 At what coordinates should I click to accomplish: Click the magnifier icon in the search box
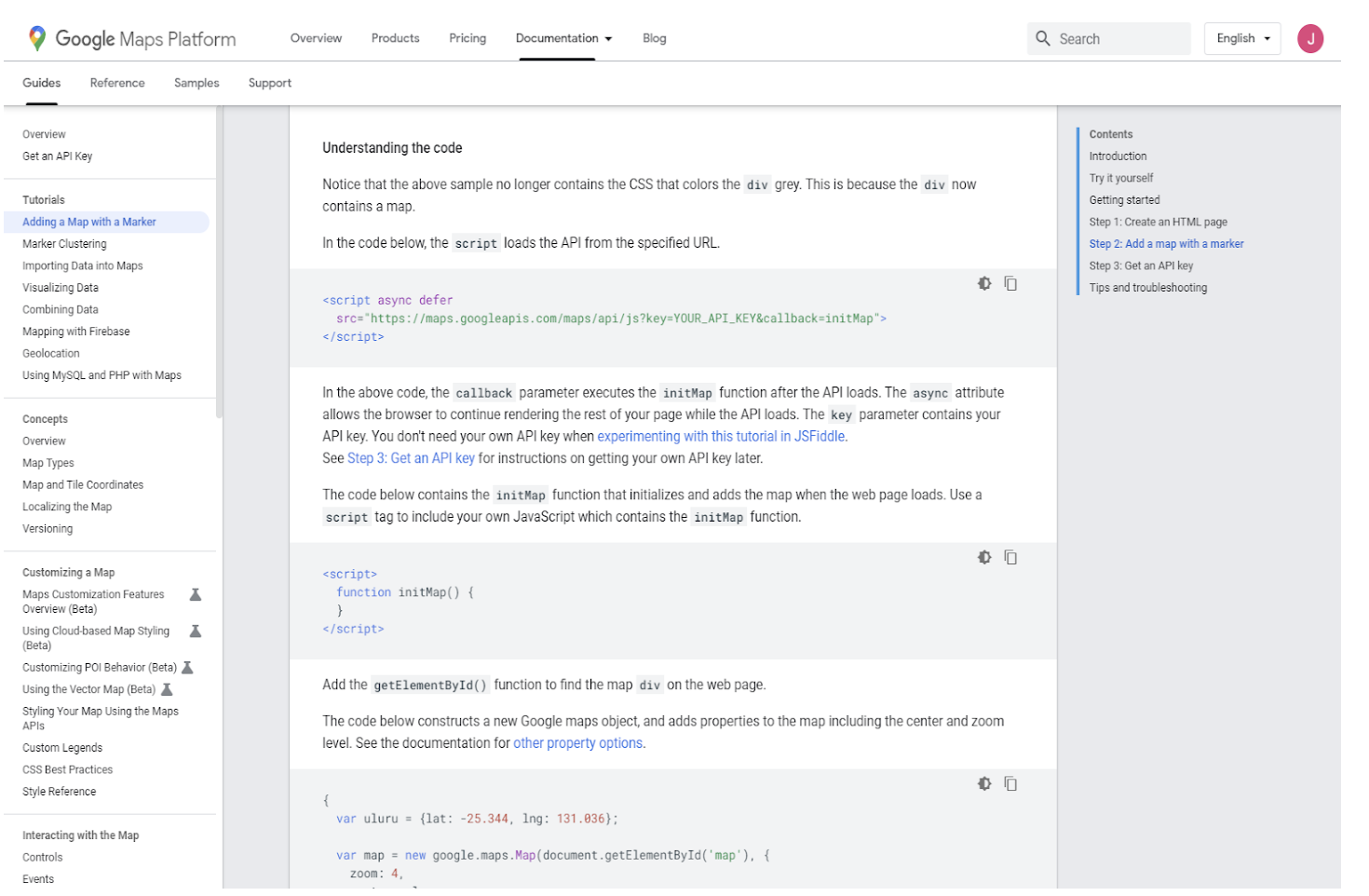coord(1043,38)
